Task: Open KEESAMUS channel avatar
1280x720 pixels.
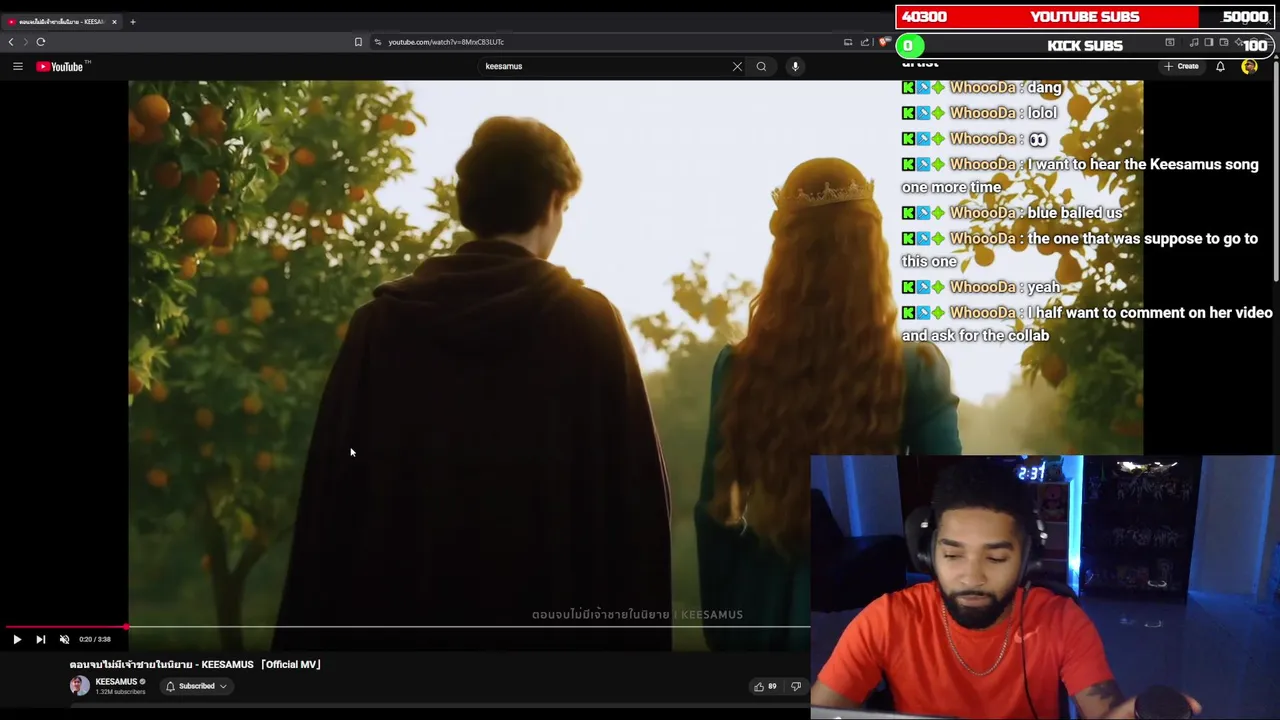Action: point(79,686)
